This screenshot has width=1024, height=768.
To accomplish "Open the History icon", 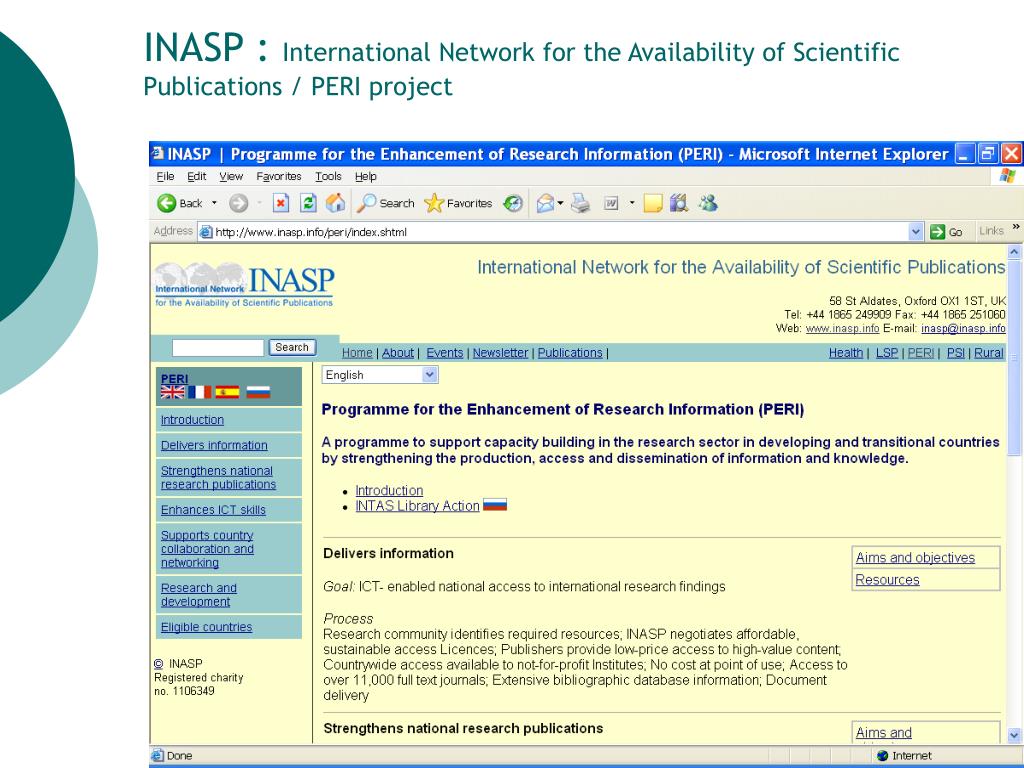I will coord(513,204).
